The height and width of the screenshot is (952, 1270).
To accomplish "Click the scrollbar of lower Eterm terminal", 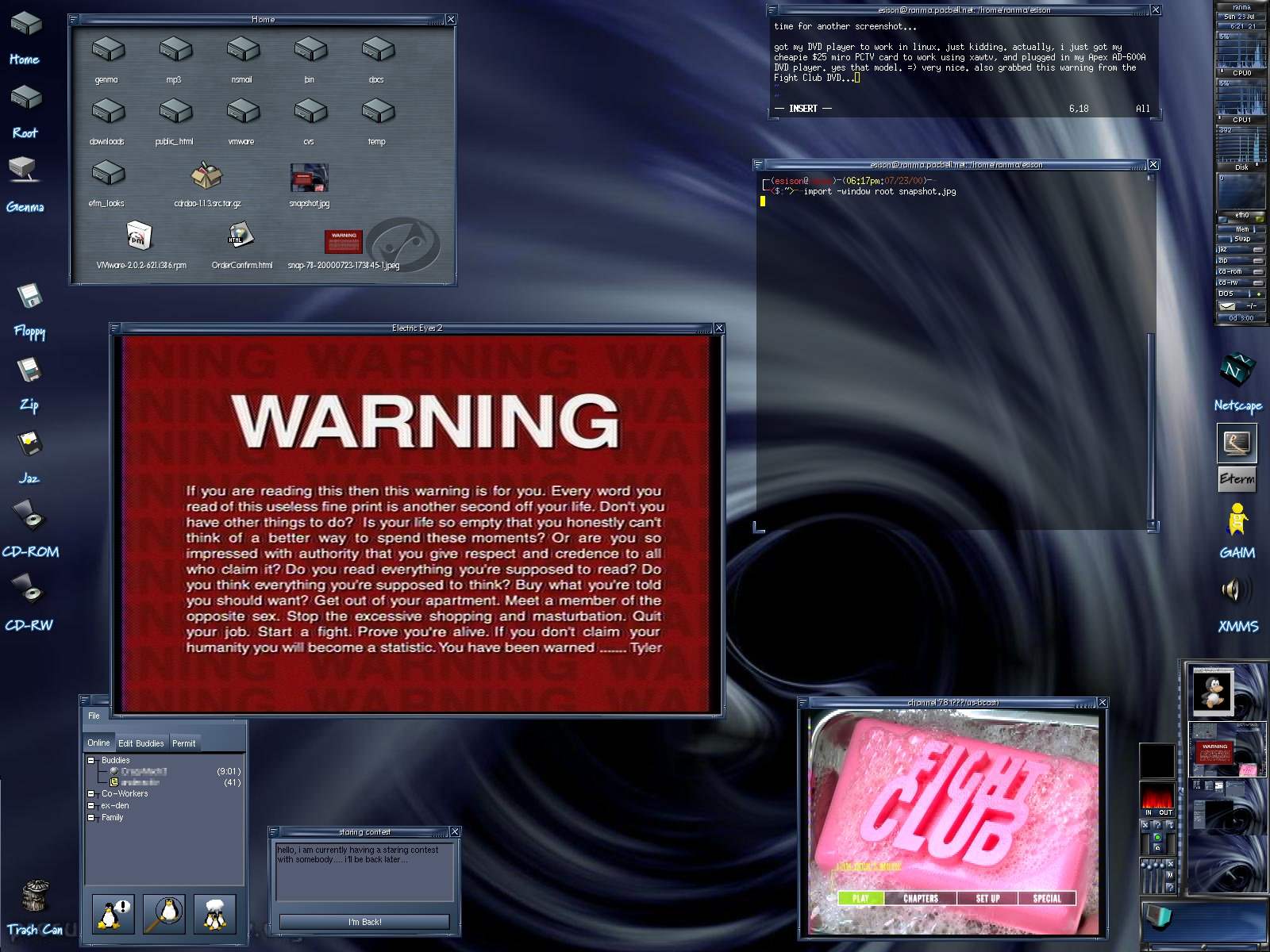I will (1151, 428).
